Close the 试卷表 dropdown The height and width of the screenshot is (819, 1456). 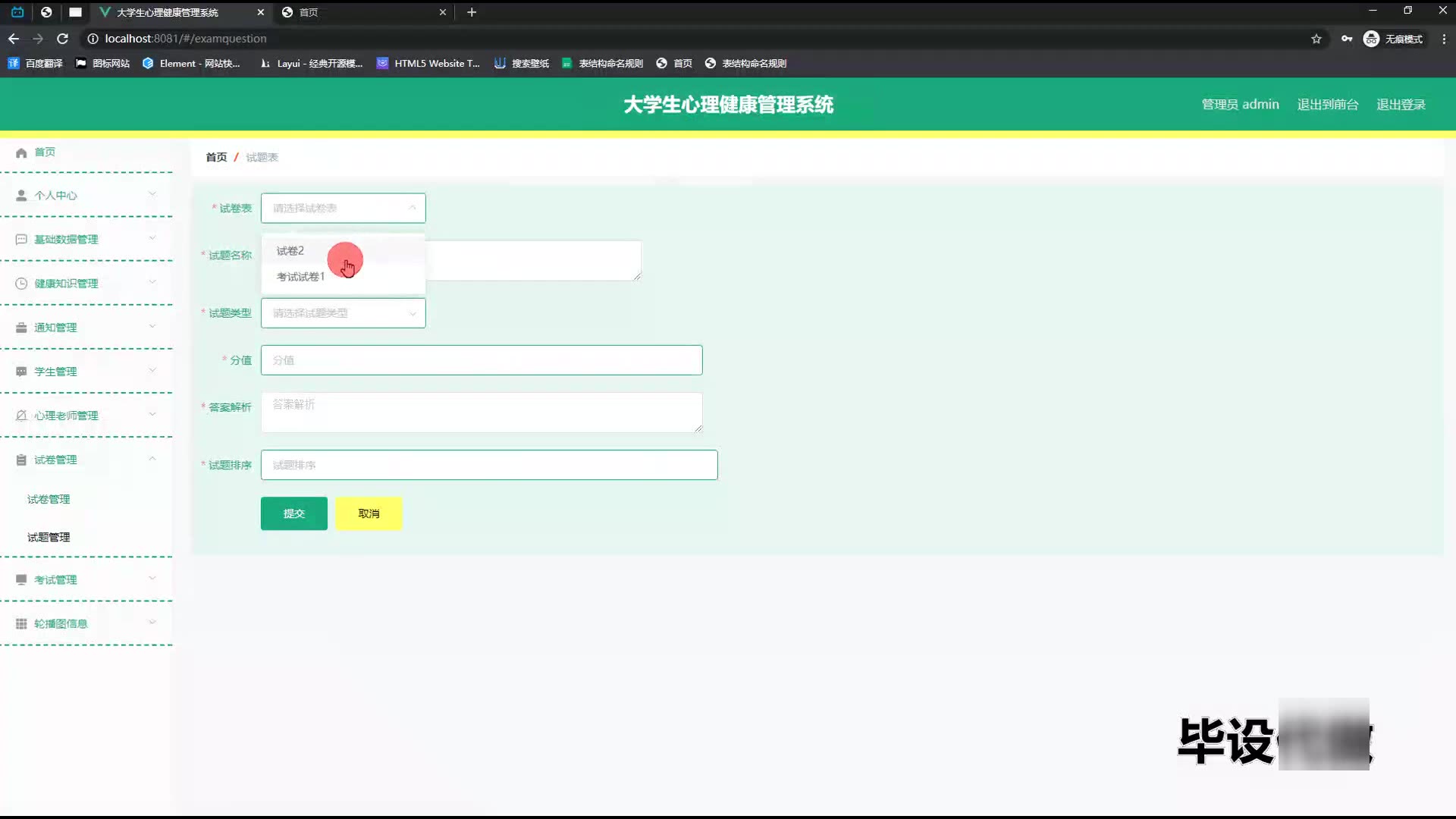pyautogui.click(x=343, y=208)
